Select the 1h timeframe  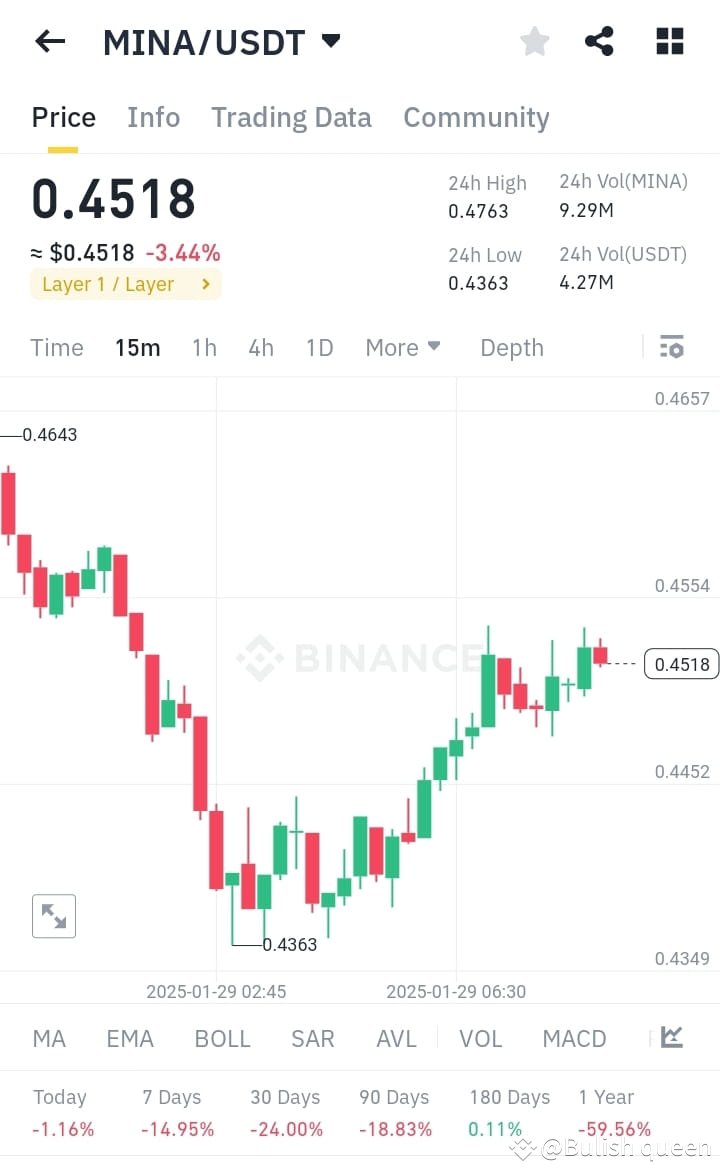tap(203, 347)
